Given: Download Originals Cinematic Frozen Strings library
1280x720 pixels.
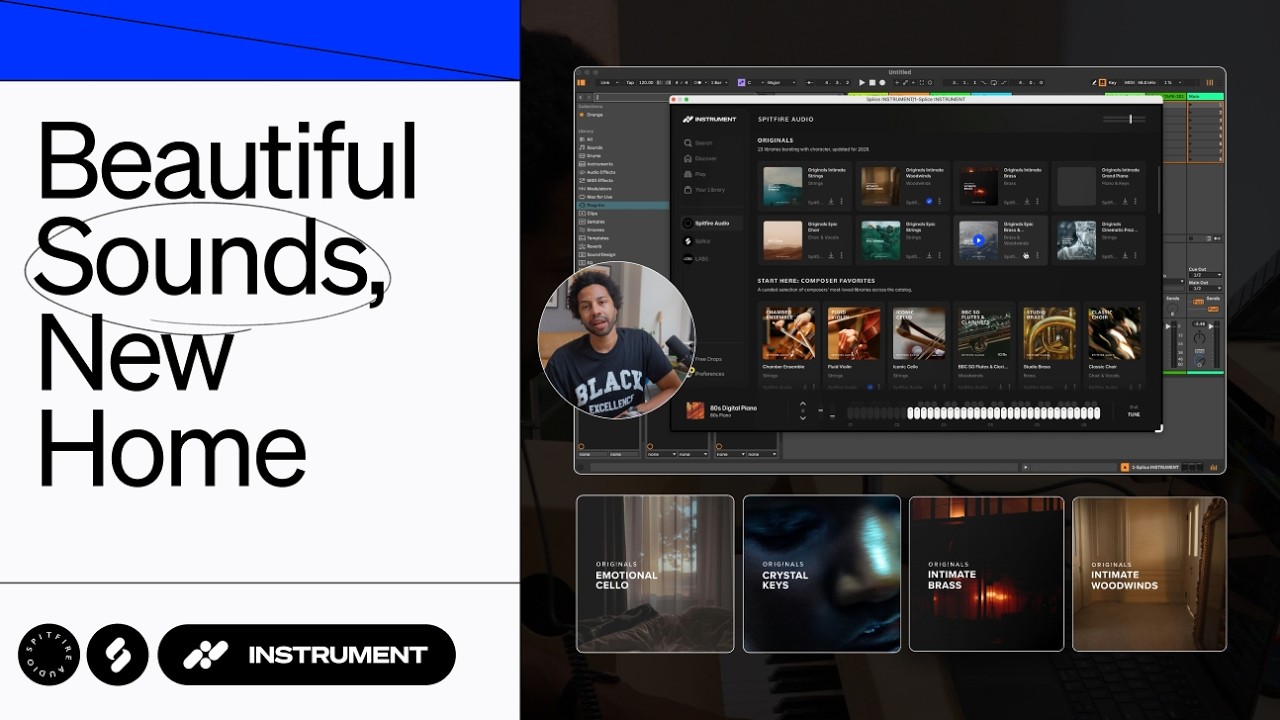Looking at the screenshot, I should pyautogui.click(x=1125, y=255).
